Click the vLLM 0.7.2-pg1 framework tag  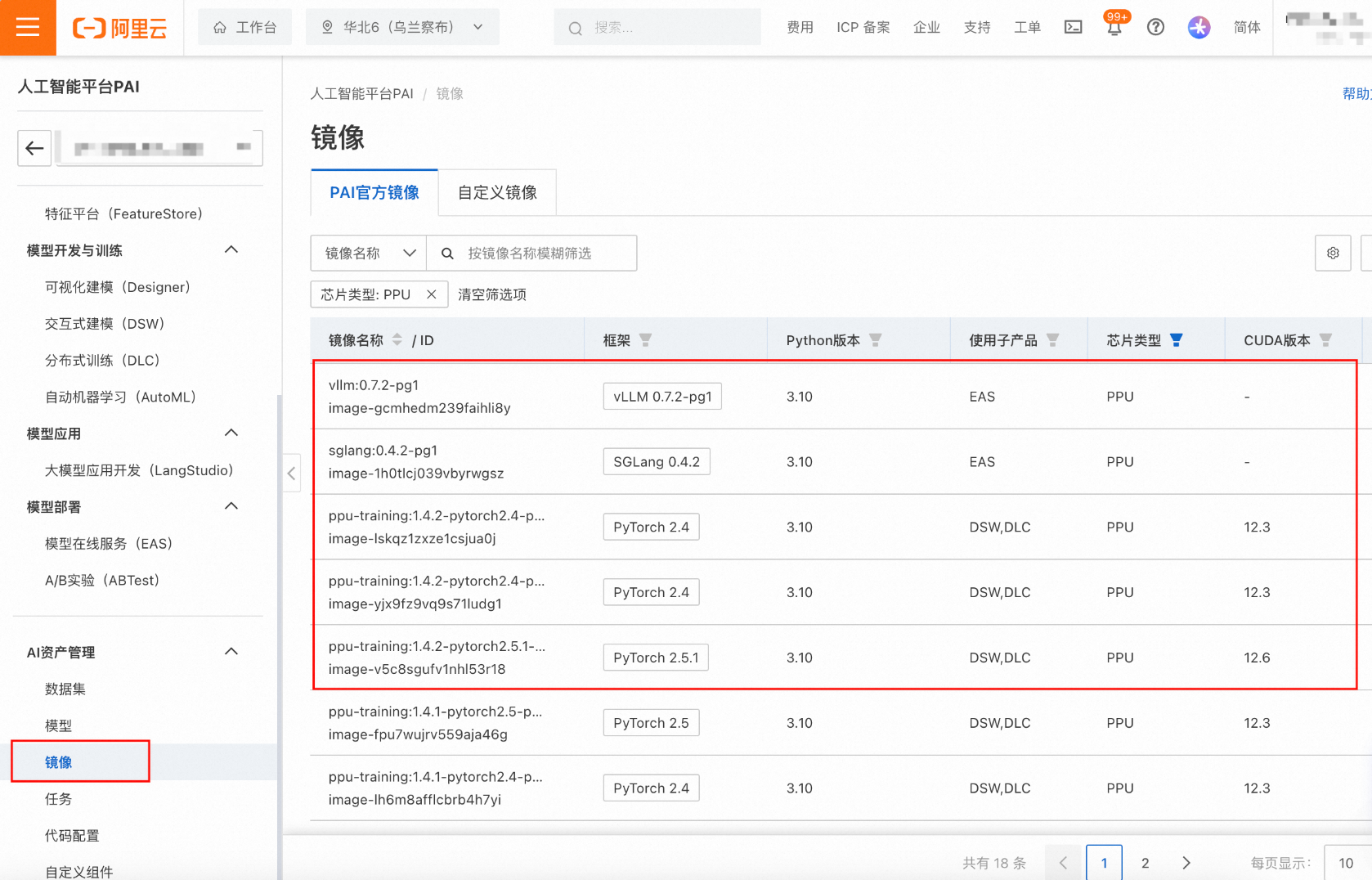pos(662,396)
